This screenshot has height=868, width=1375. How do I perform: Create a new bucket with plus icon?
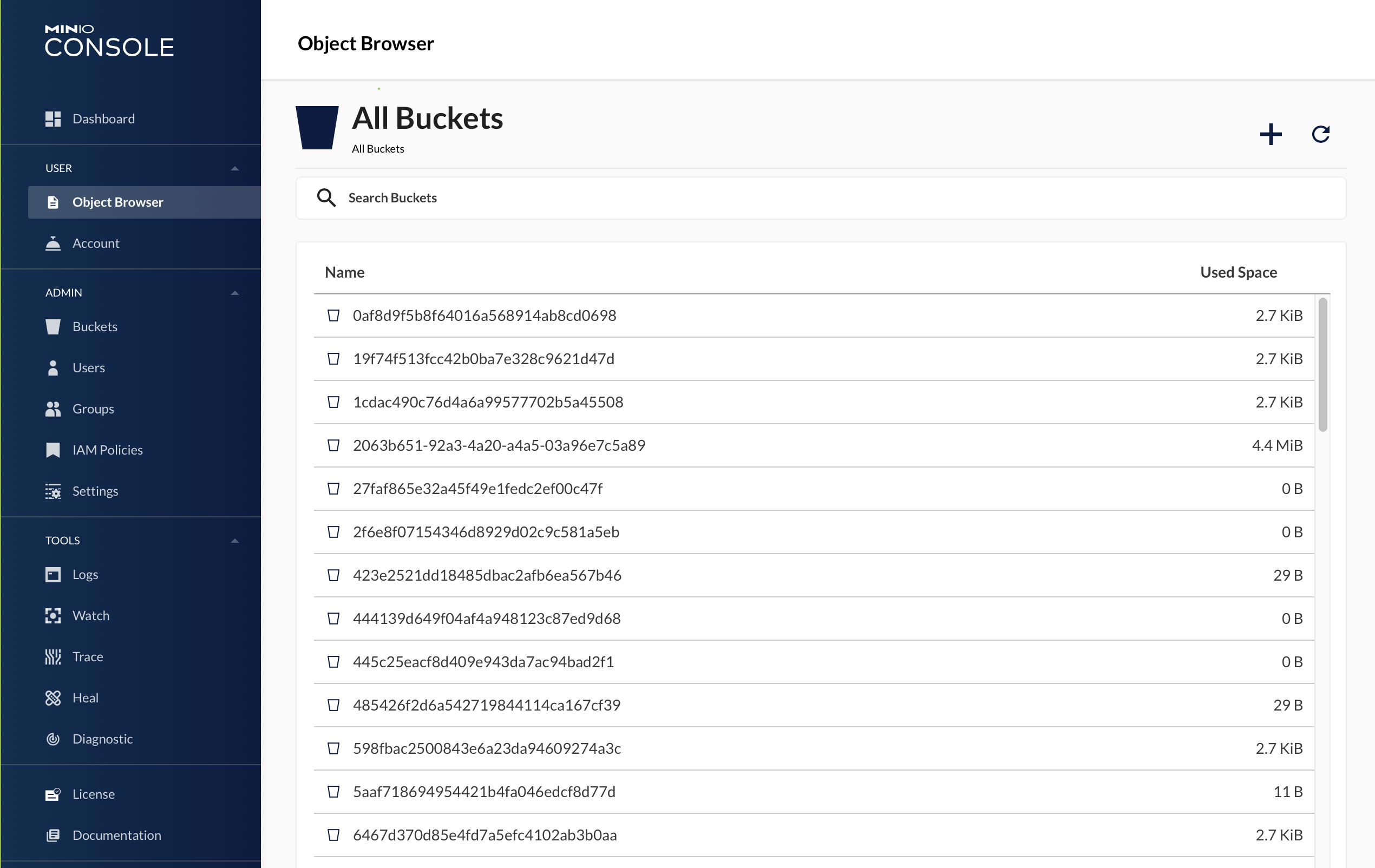coord(1271,134)
